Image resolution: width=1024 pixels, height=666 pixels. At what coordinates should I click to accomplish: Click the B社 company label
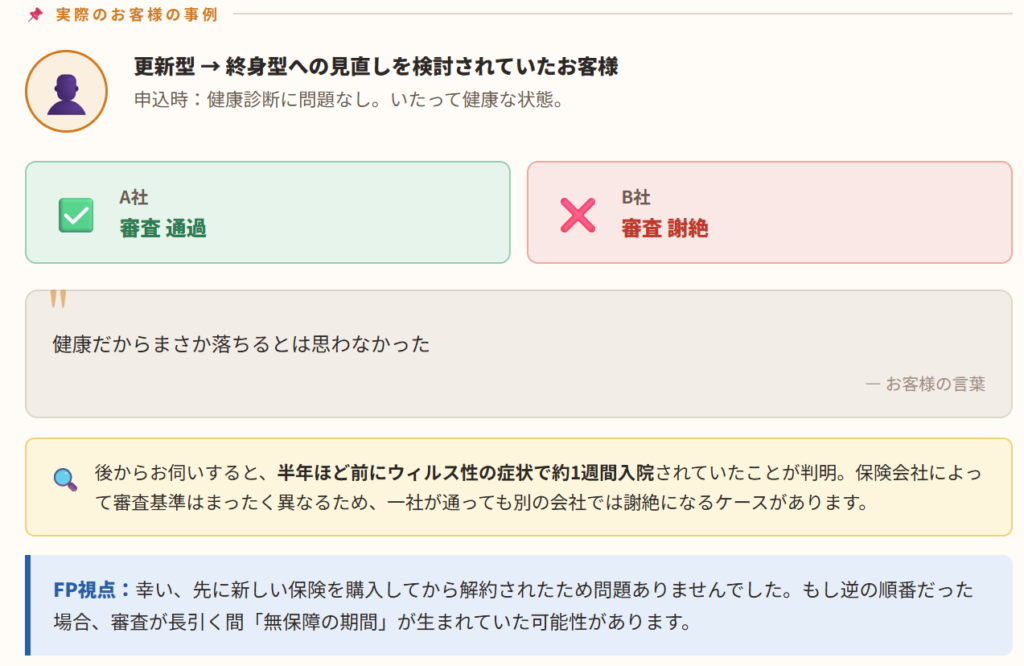(636, 198)
